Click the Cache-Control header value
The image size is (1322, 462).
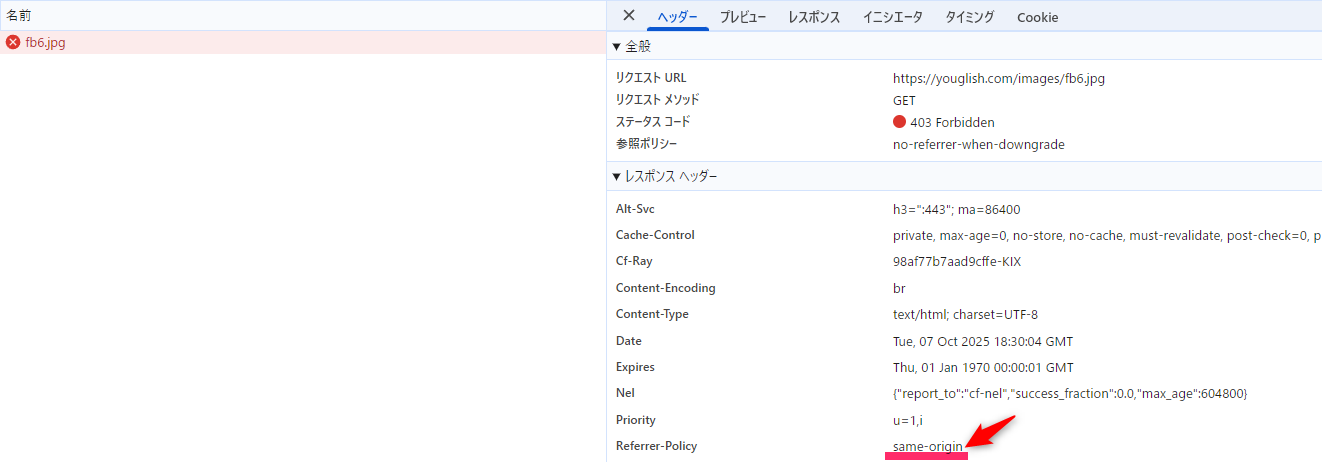coord(1100,236)
